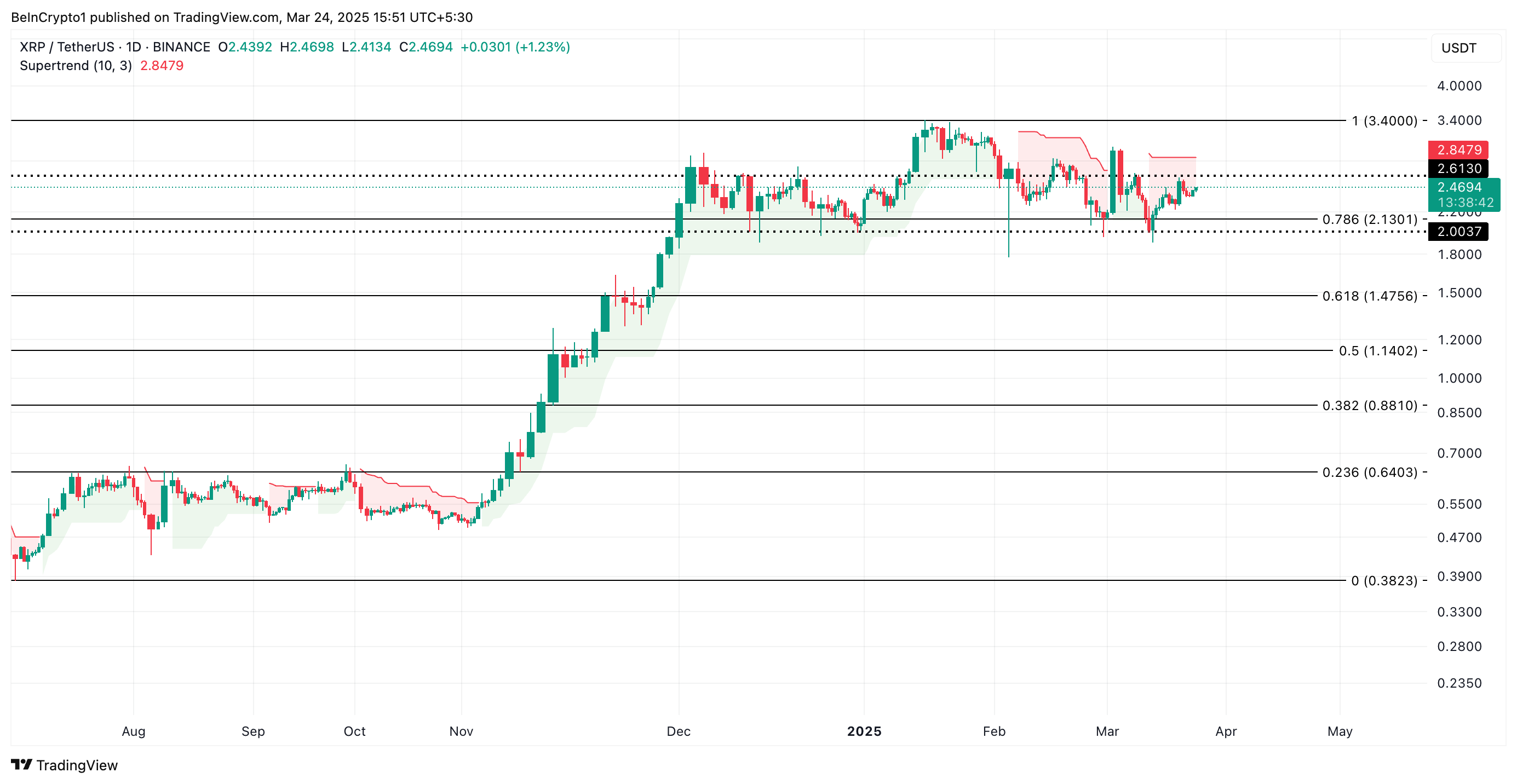The width and height of the screenshot is (1517, 784).
Task: Select the 0.382 (0.8810) Fibonacci label
Action: [1369, 406]
